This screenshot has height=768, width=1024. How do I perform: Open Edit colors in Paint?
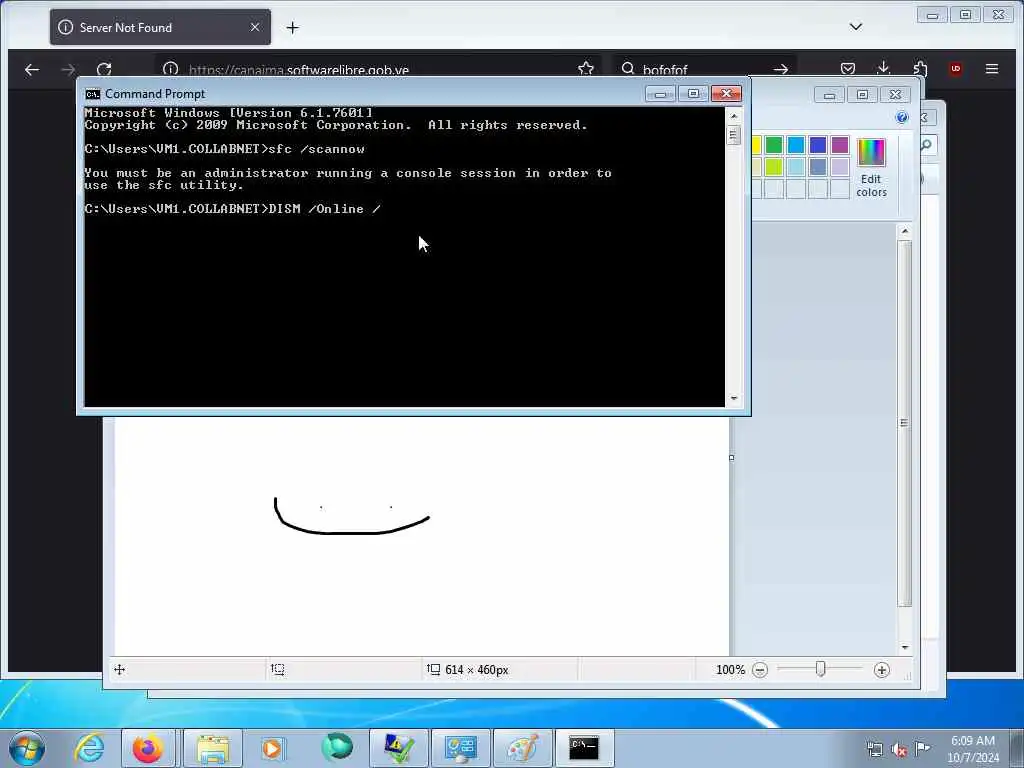pyautogui.click(x=871, y=167)
